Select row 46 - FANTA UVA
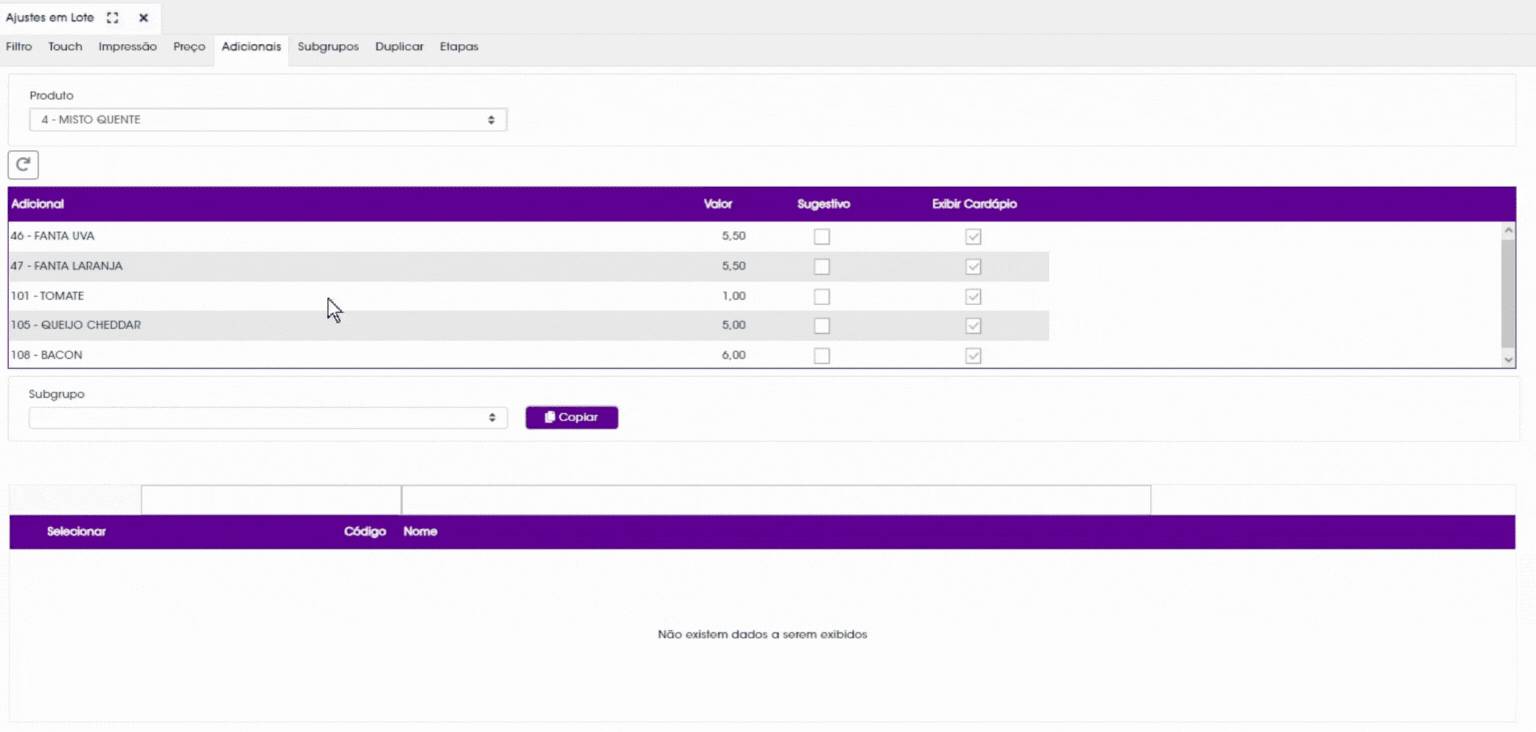Screen dimensions: 1536x732 click(x=529, y=237)
